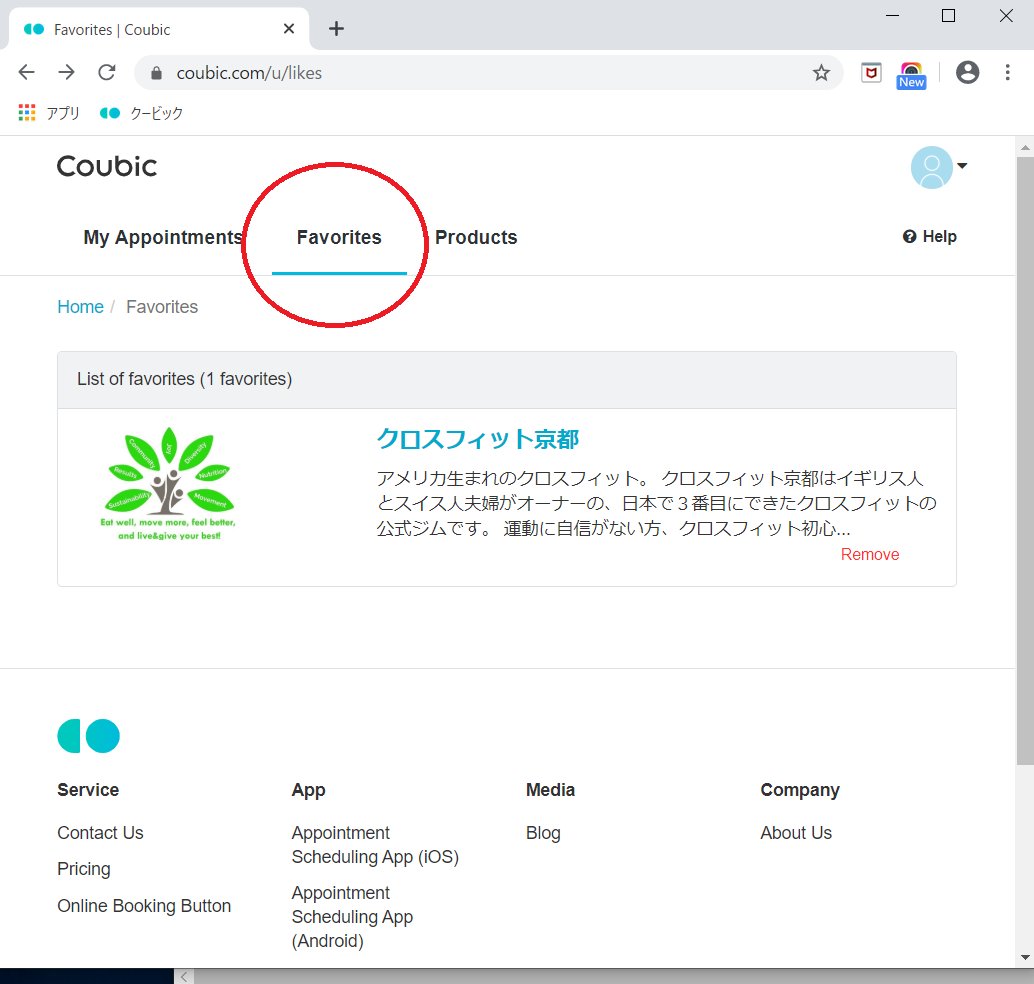Click the address bar URL field
The image size is (1034, 984).
480,73
